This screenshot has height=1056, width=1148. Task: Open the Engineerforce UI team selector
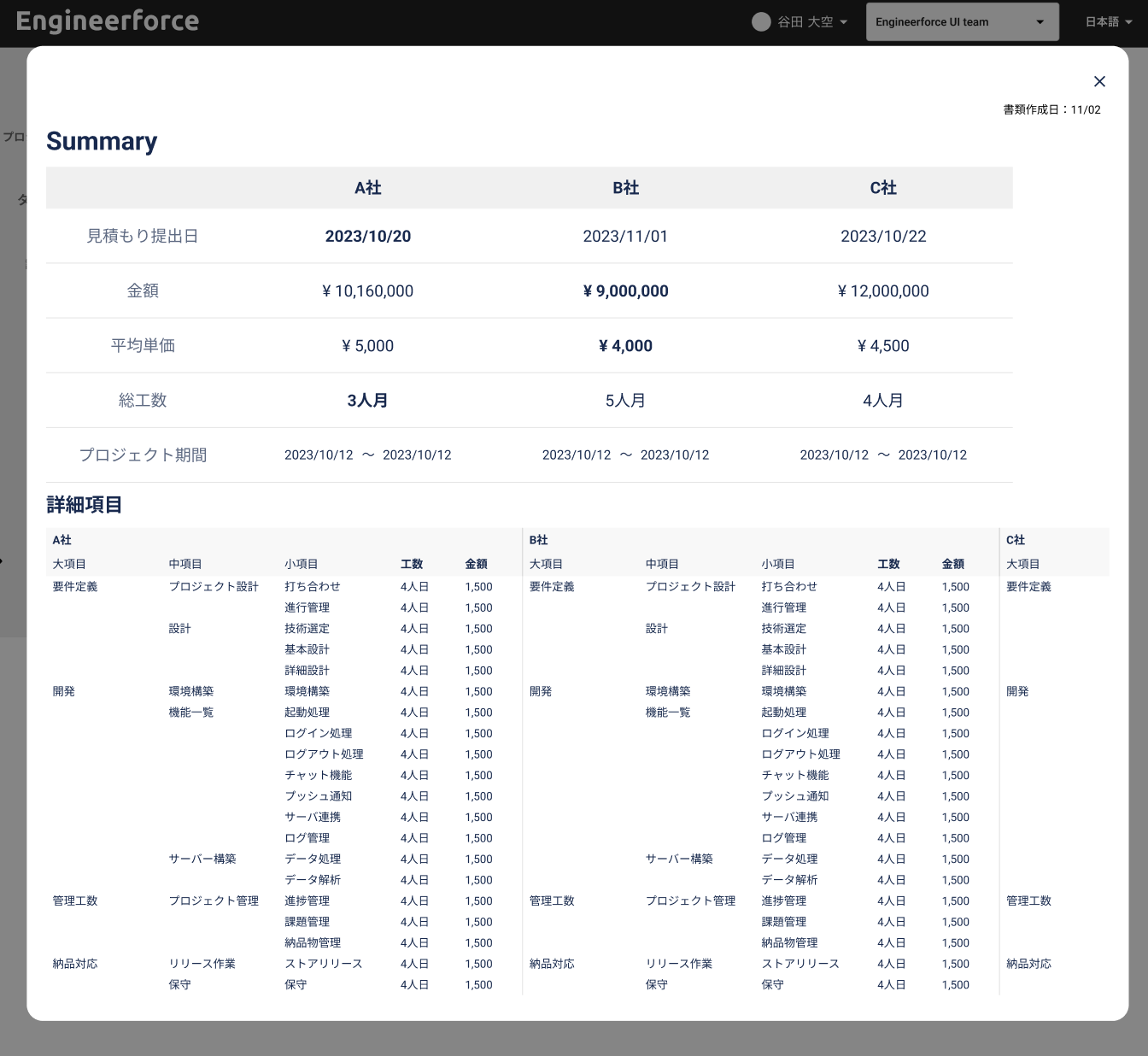pos(962,21)
